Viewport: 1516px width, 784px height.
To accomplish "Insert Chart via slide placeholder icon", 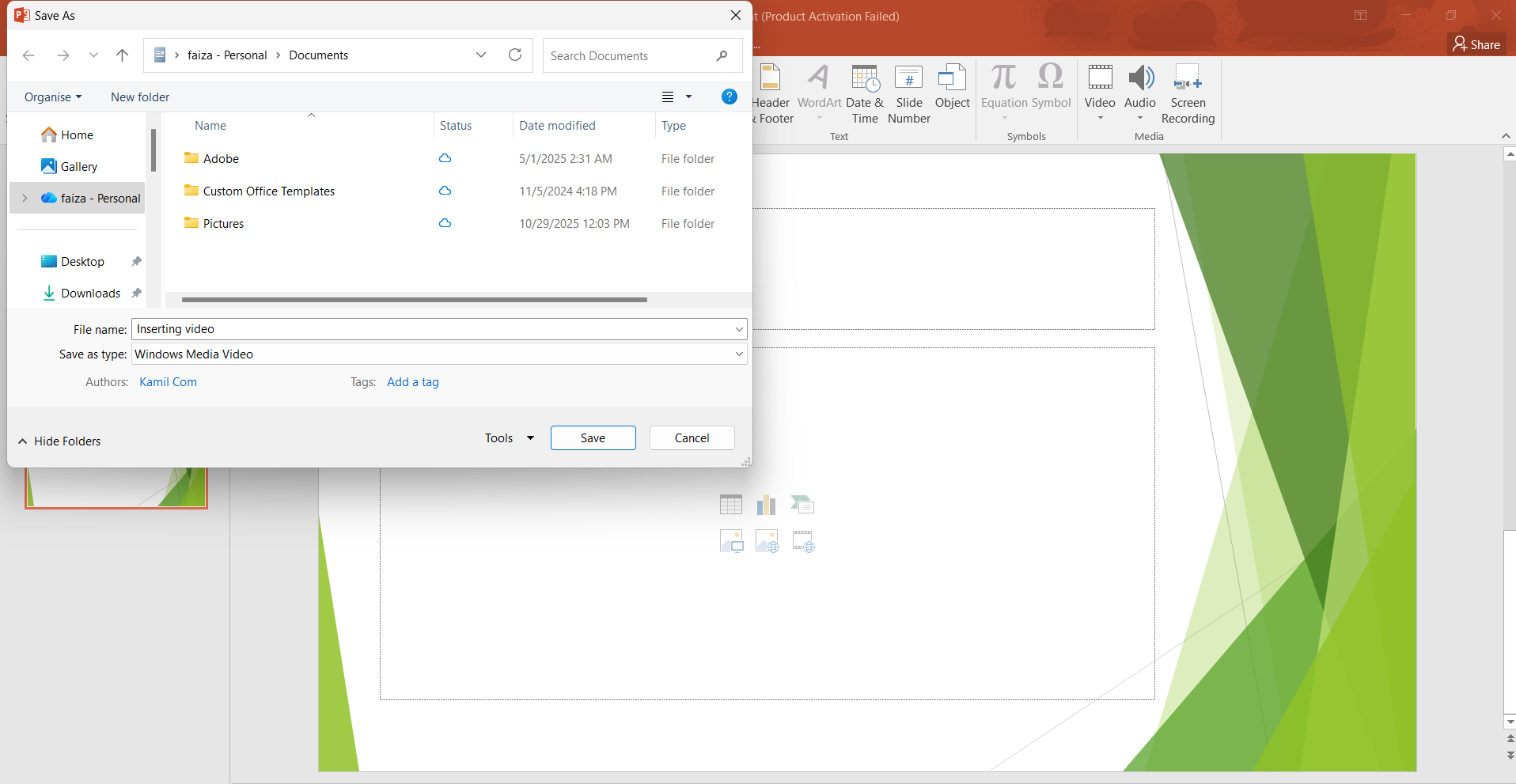I will coord(767,505).
